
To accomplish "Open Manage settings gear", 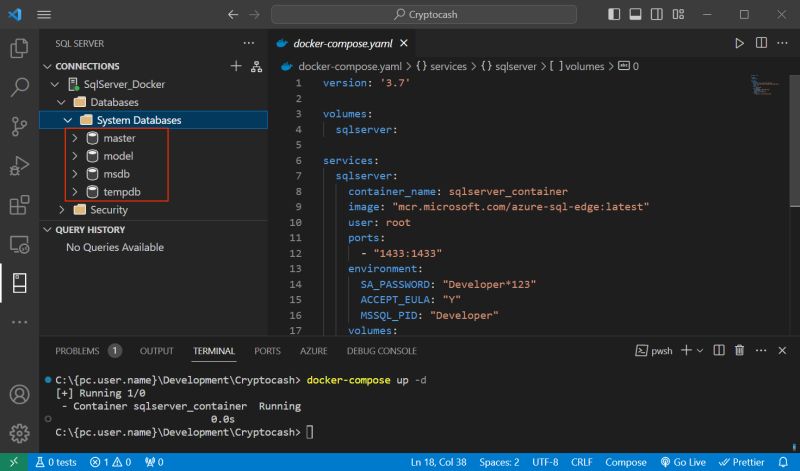I will (x=19, y=433).
